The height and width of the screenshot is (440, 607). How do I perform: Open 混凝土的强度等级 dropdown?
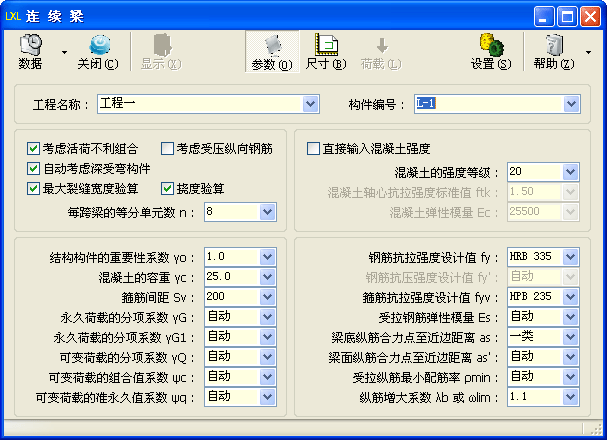[x=570, y=172]
